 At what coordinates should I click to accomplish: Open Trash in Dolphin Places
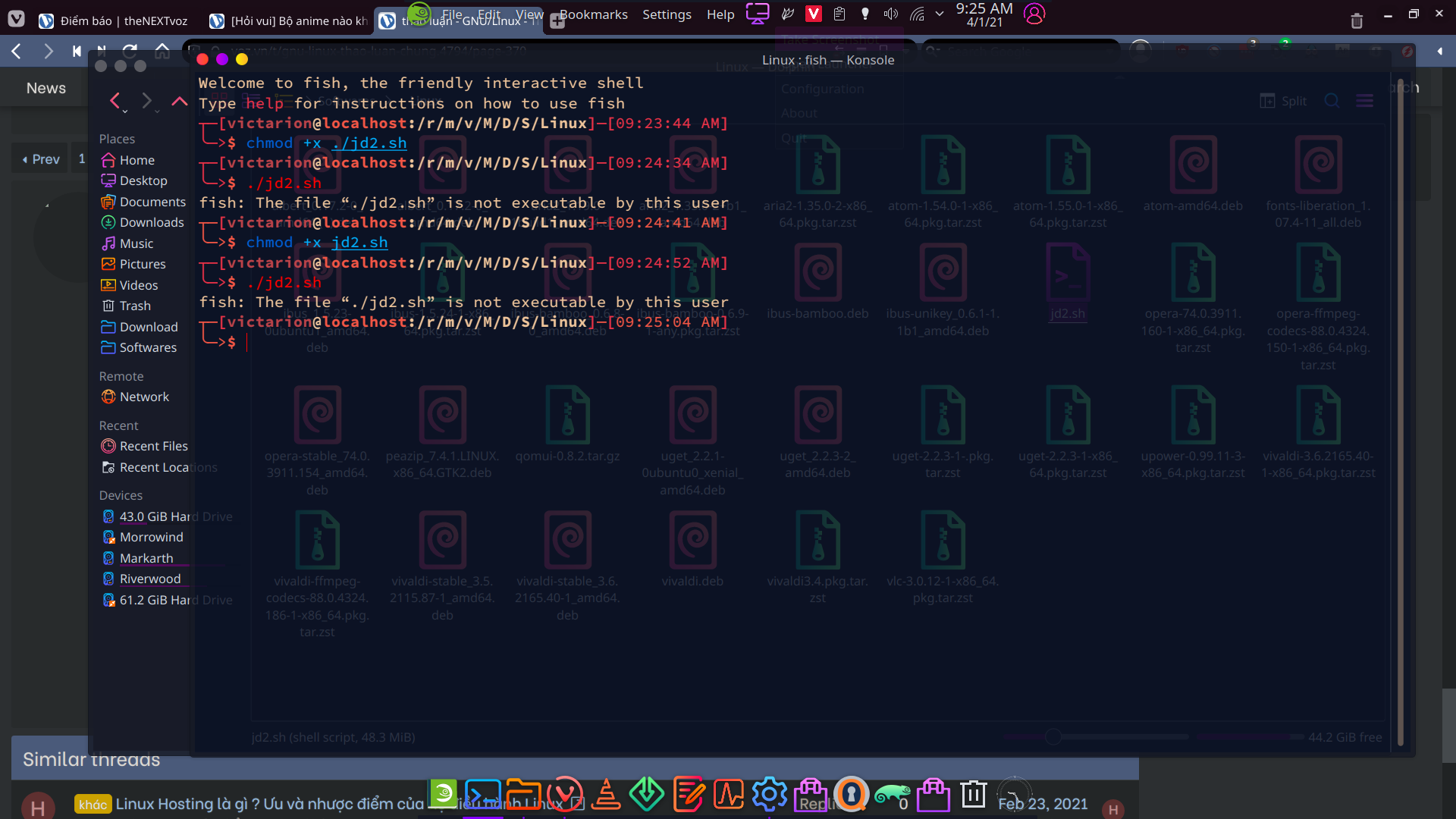coord(135,306)
